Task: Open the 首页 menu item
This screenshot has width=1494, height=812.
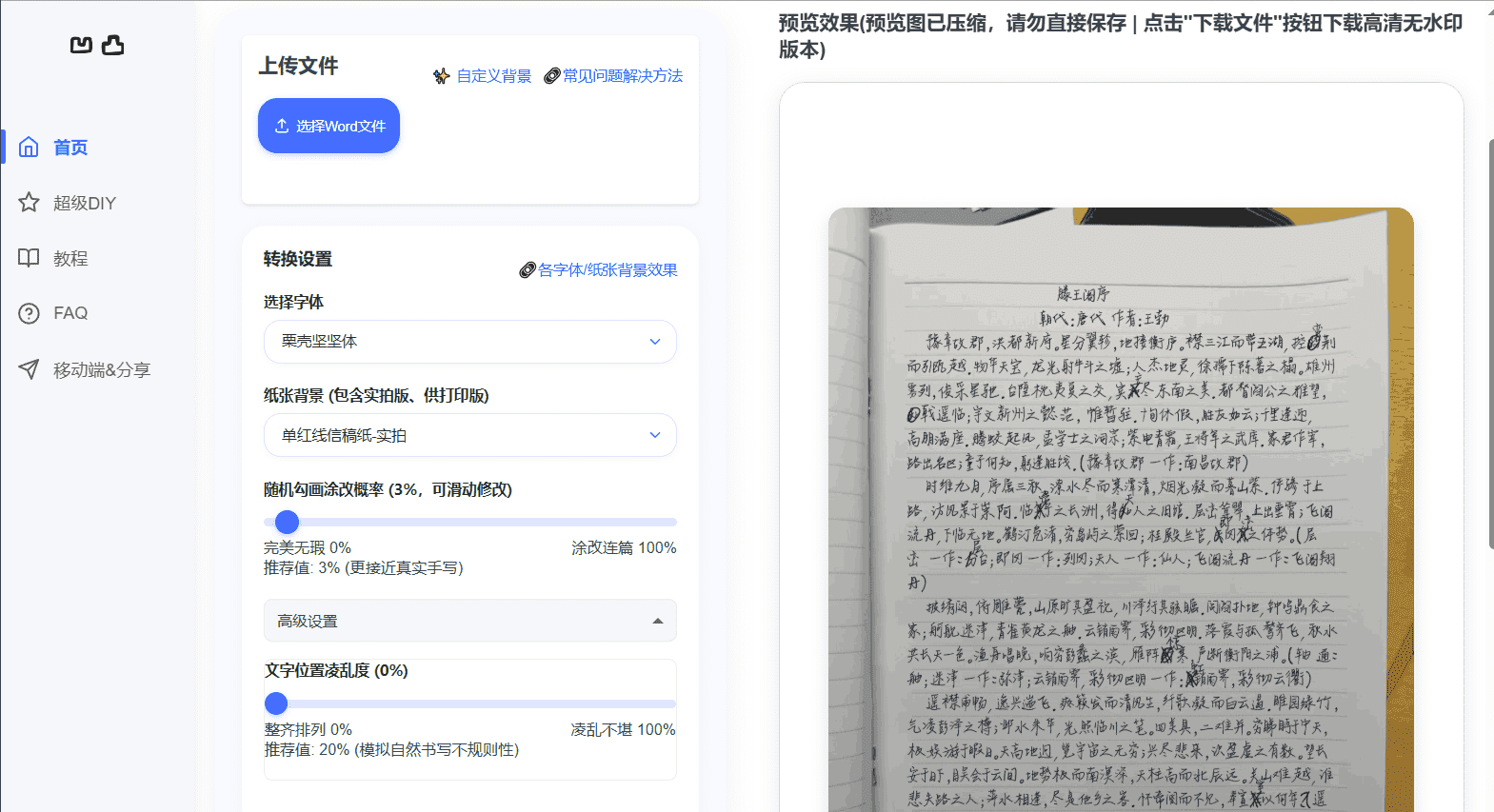Action: coord(70,148)
